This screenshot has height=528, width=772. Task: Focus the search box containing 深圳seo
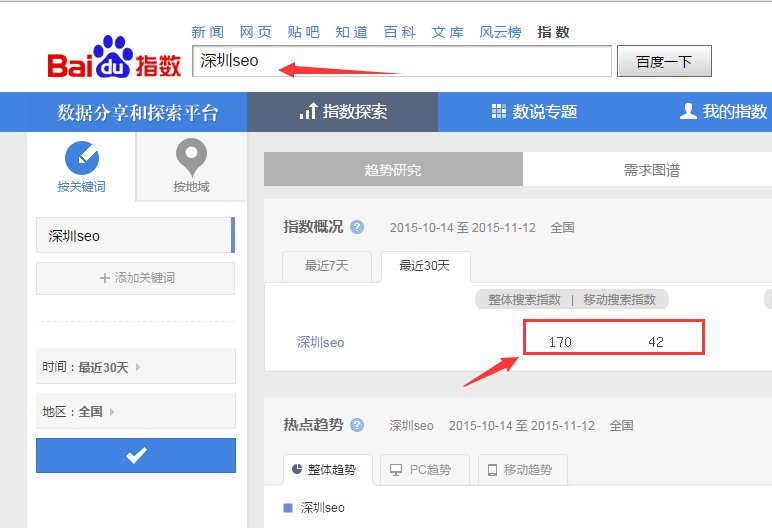point(402,61)
